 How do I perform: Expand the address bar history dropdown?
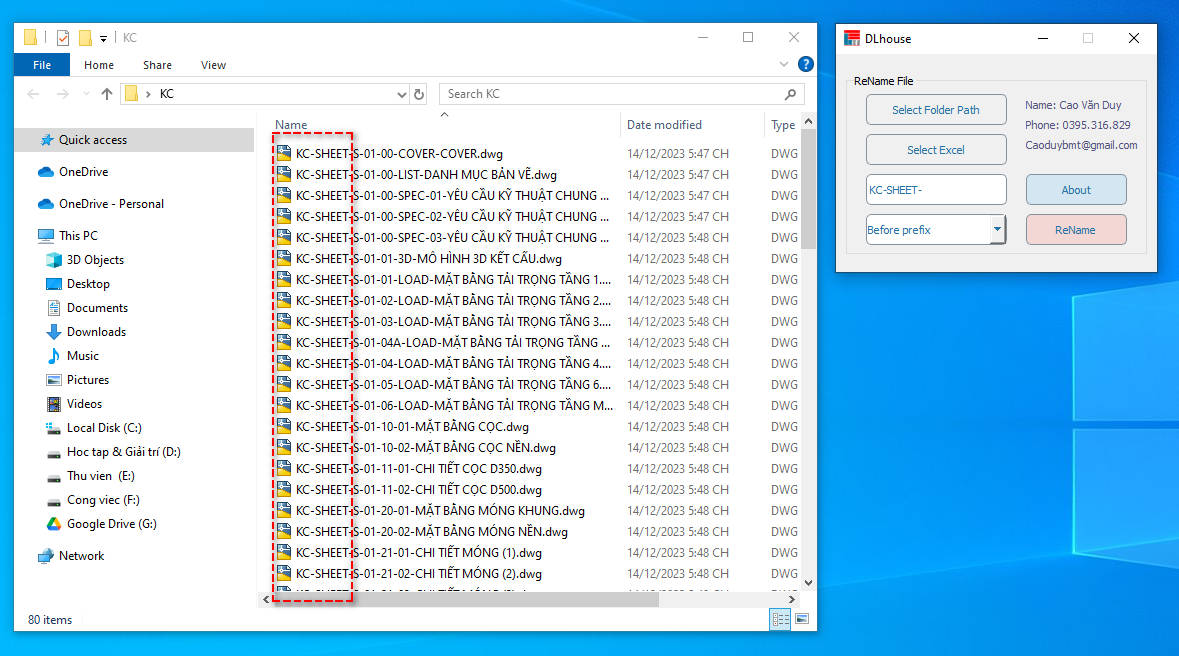click(x=402, y=94)
